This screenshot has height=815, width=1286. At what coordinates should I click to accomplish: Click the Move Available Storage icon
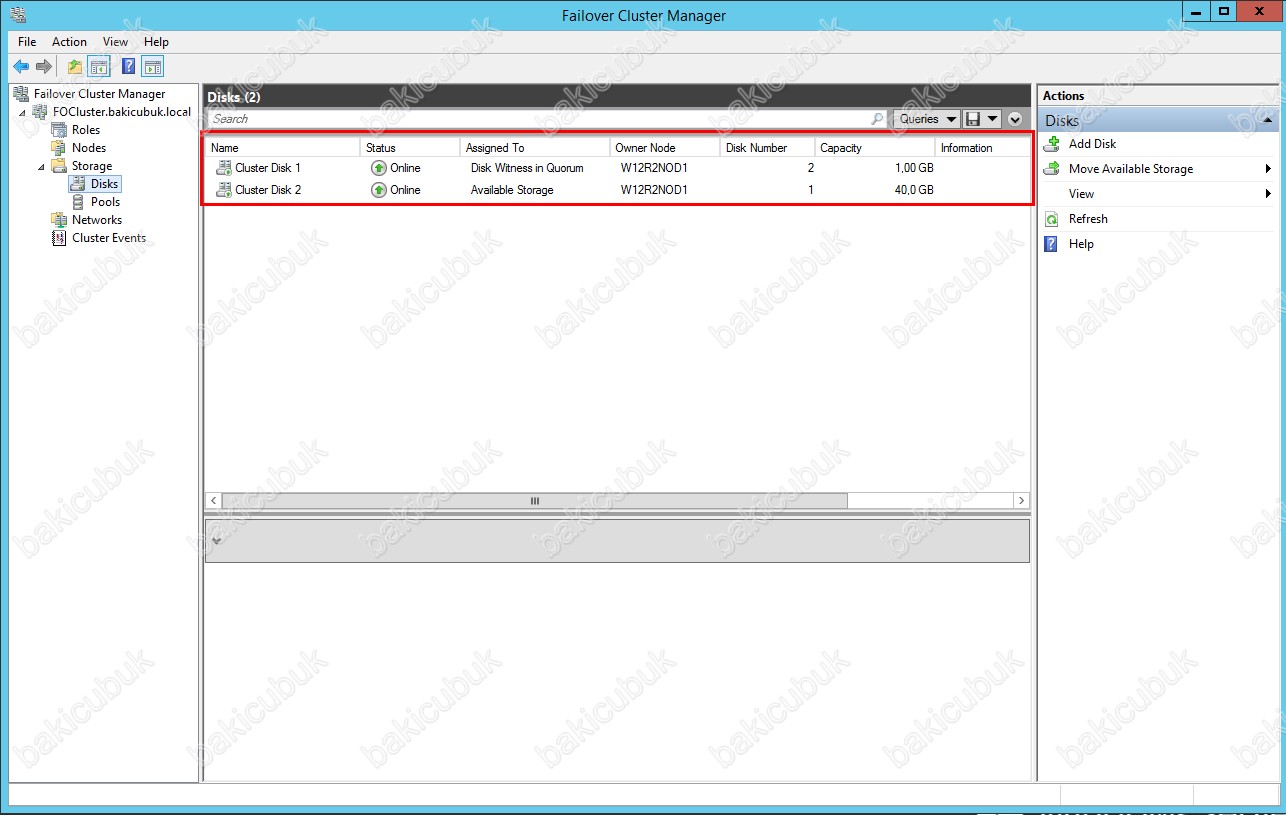pos(1051,169)
